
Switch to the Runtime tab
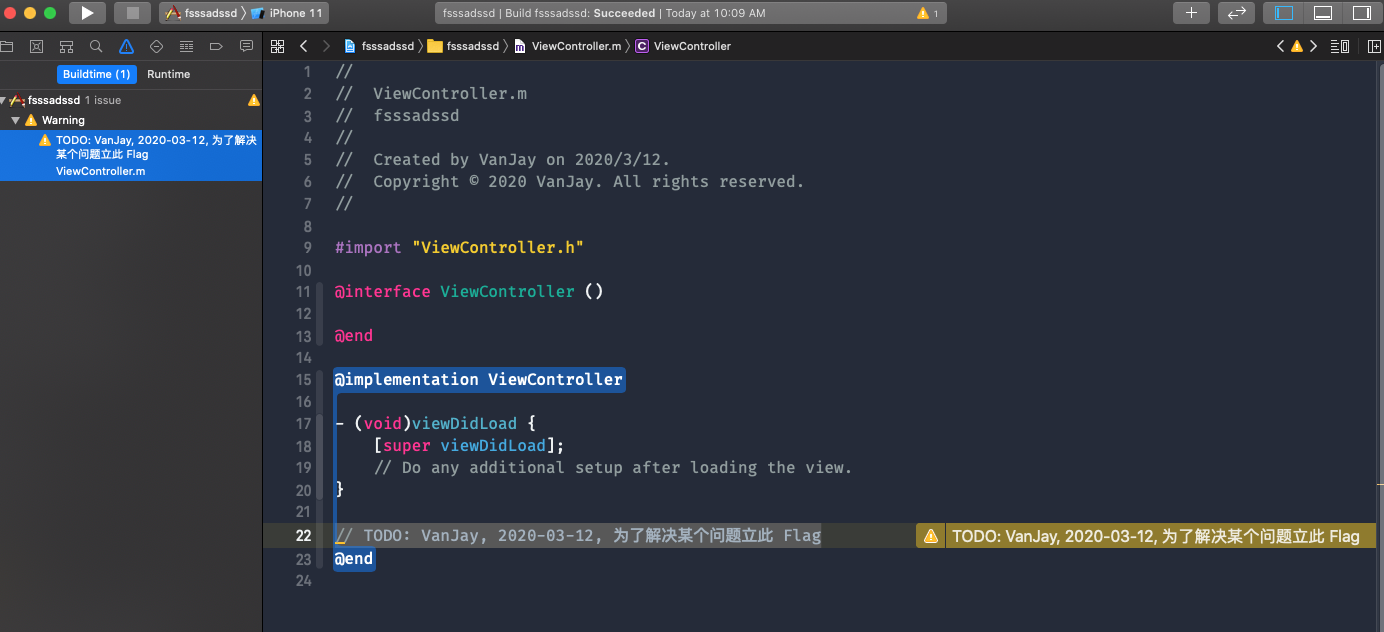pos(168,74)
